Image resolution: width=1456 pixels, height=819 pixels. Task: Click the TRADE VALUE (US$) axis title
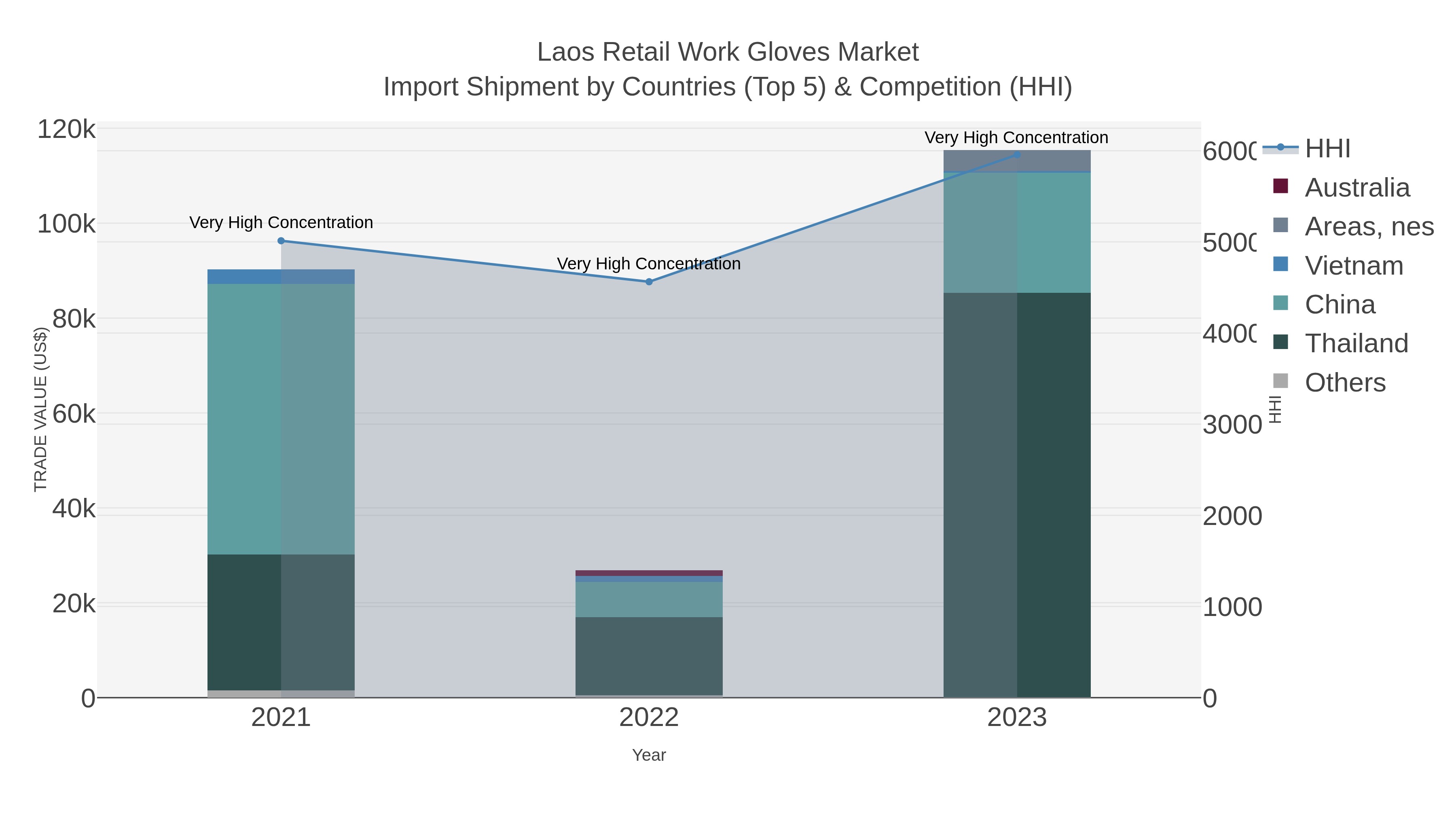pos(41,409)
